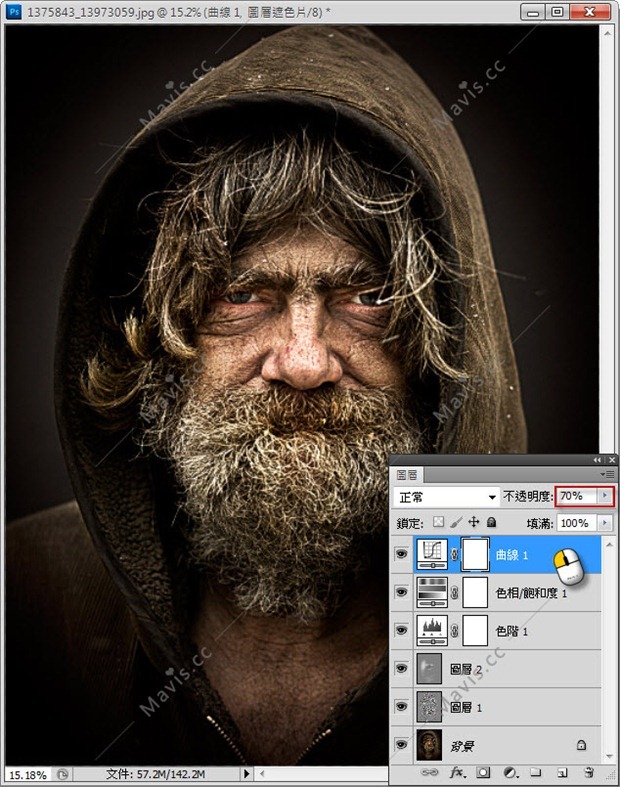
Task: Open the Layers panel options menu
Action: 607,474
